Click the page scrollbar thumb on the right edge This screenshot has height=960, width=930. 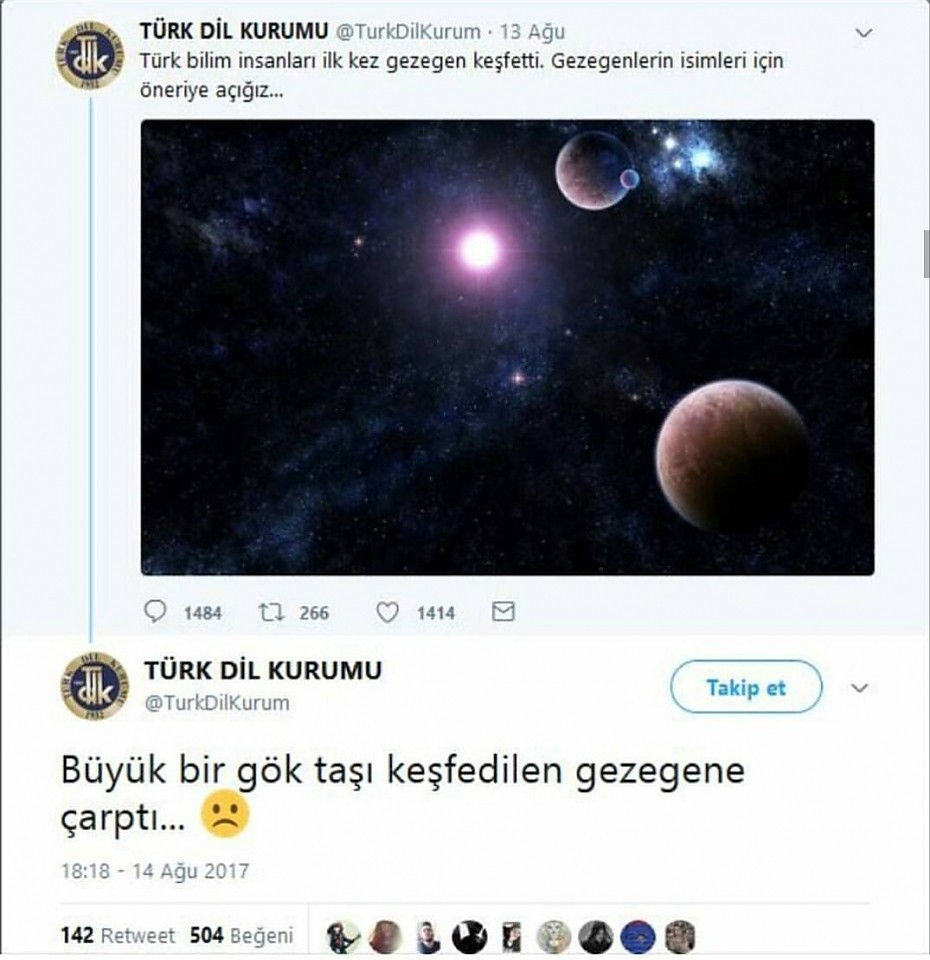pos(927,254)
